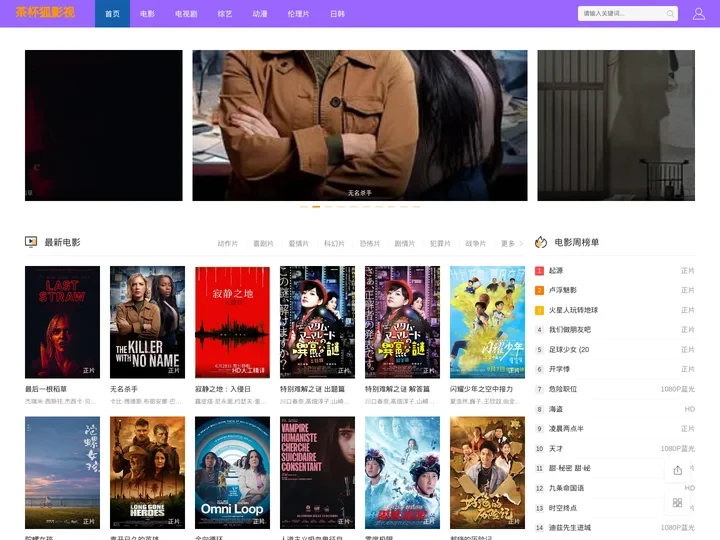Focus the keyword search input field

pos(623,14)
